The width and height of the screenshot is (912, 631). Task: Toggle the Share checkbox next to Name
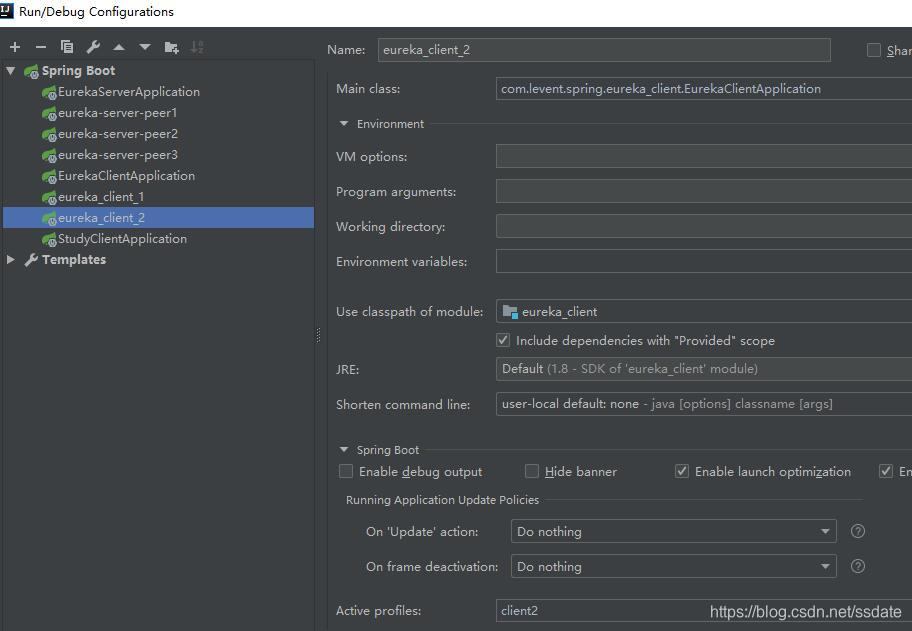pyautogui.click(x=874, y=50)
